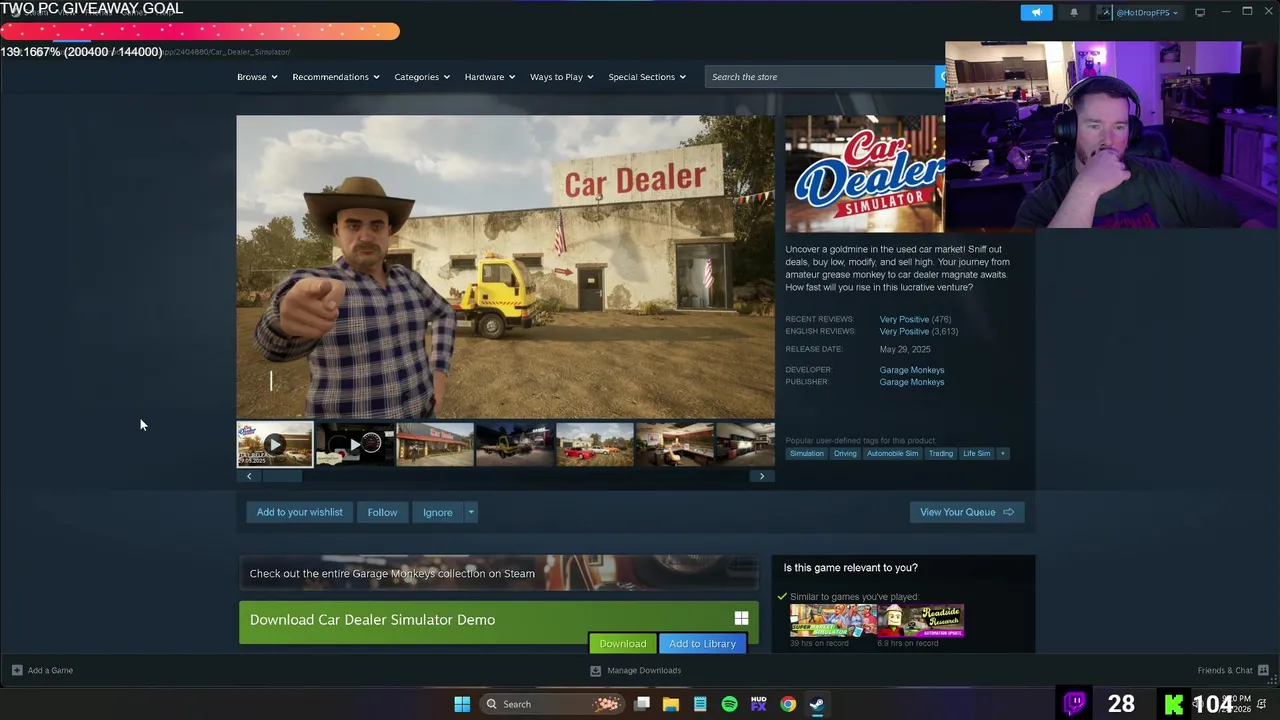Open the dropdown arrow beside Ignore
The width and height of the screenshot is (1280, 720).
471,512
